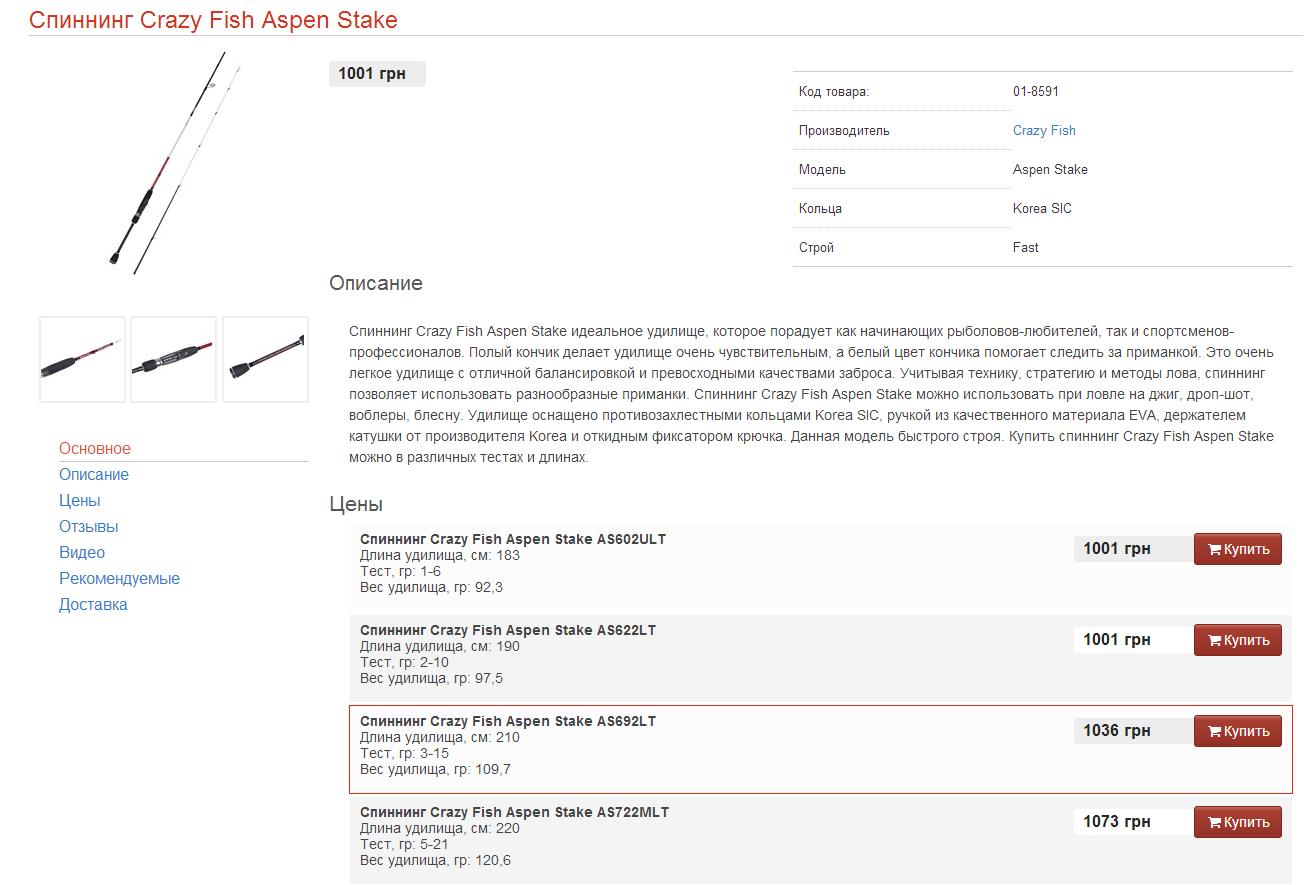Click the 1001 грн price of AS622LT
The height and width of the screenshot is (885, 1308).
[1117, 639]
